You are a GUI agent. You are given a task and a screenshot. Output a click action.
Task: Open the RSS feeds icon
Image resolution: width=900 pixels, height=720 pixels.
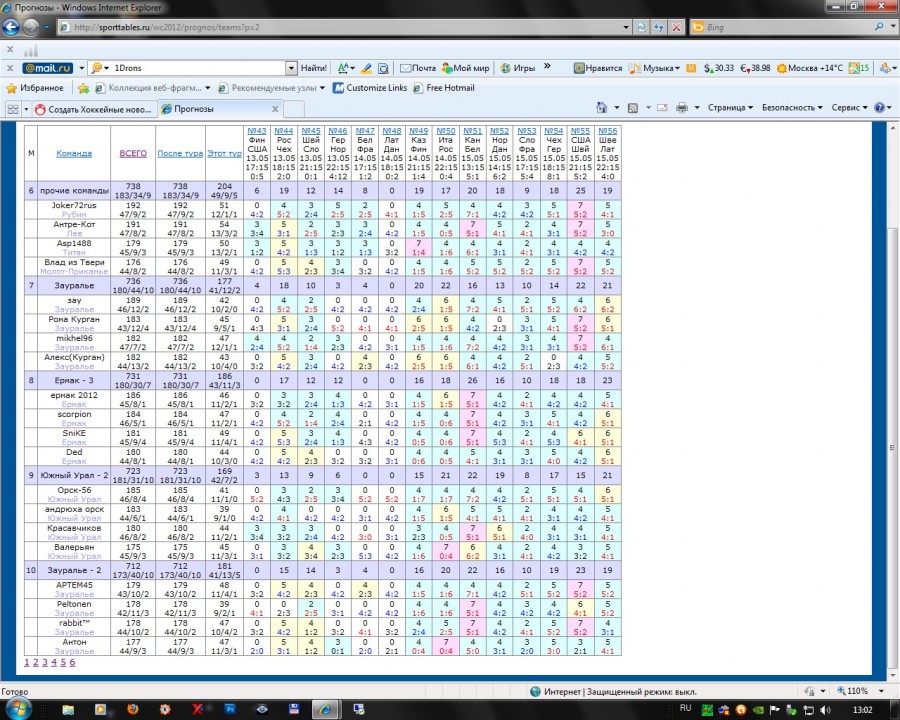tap(633, 108)
